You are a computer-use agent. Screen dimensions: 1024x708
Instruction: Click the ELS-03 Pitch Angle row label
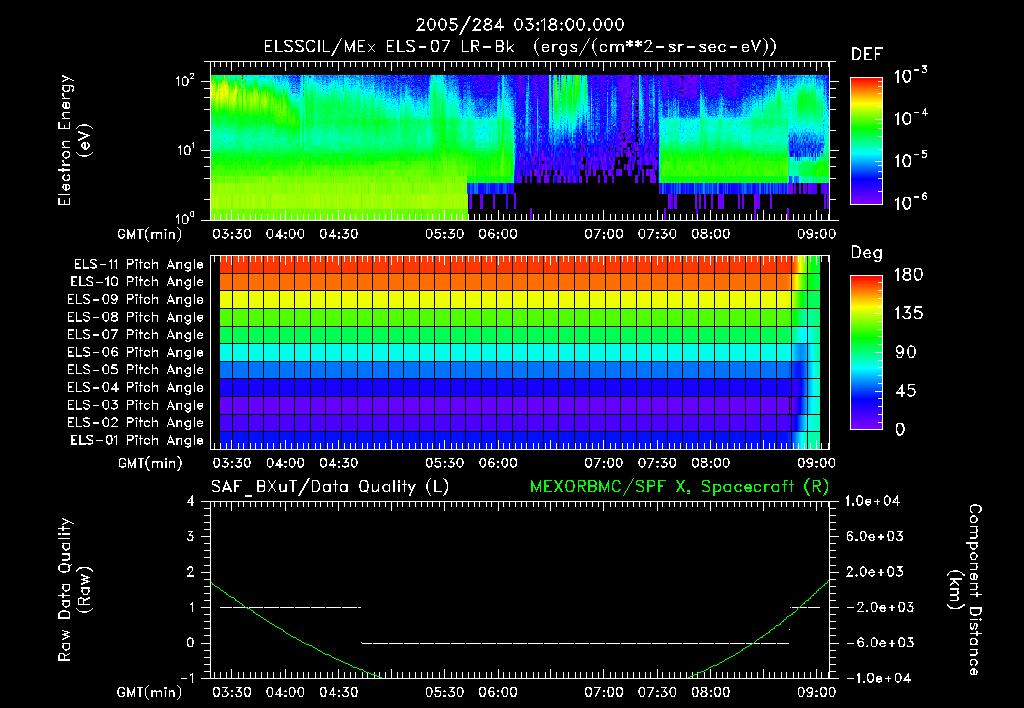136,405
